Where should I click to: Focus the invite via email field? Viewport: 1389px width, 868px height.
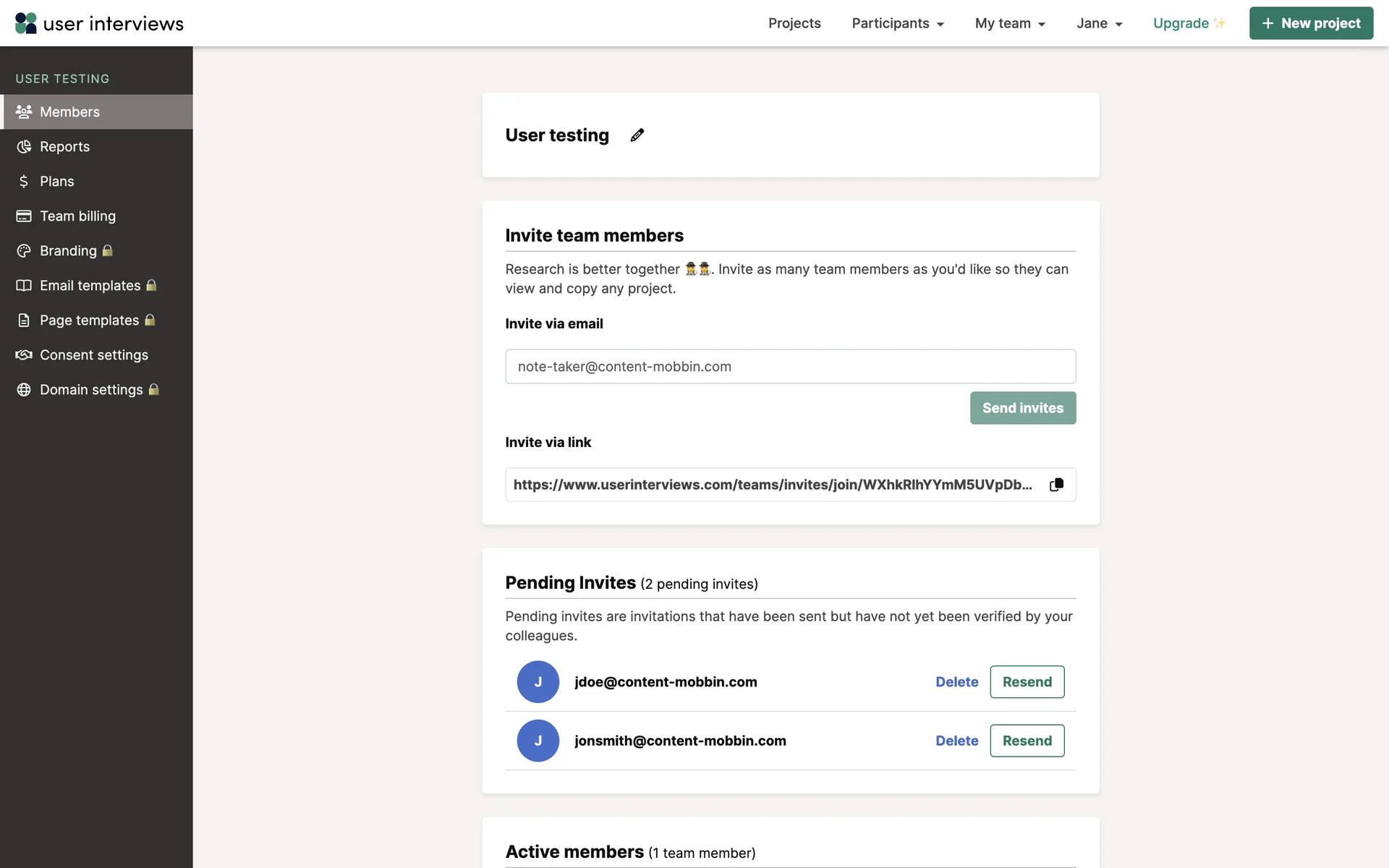790,367
